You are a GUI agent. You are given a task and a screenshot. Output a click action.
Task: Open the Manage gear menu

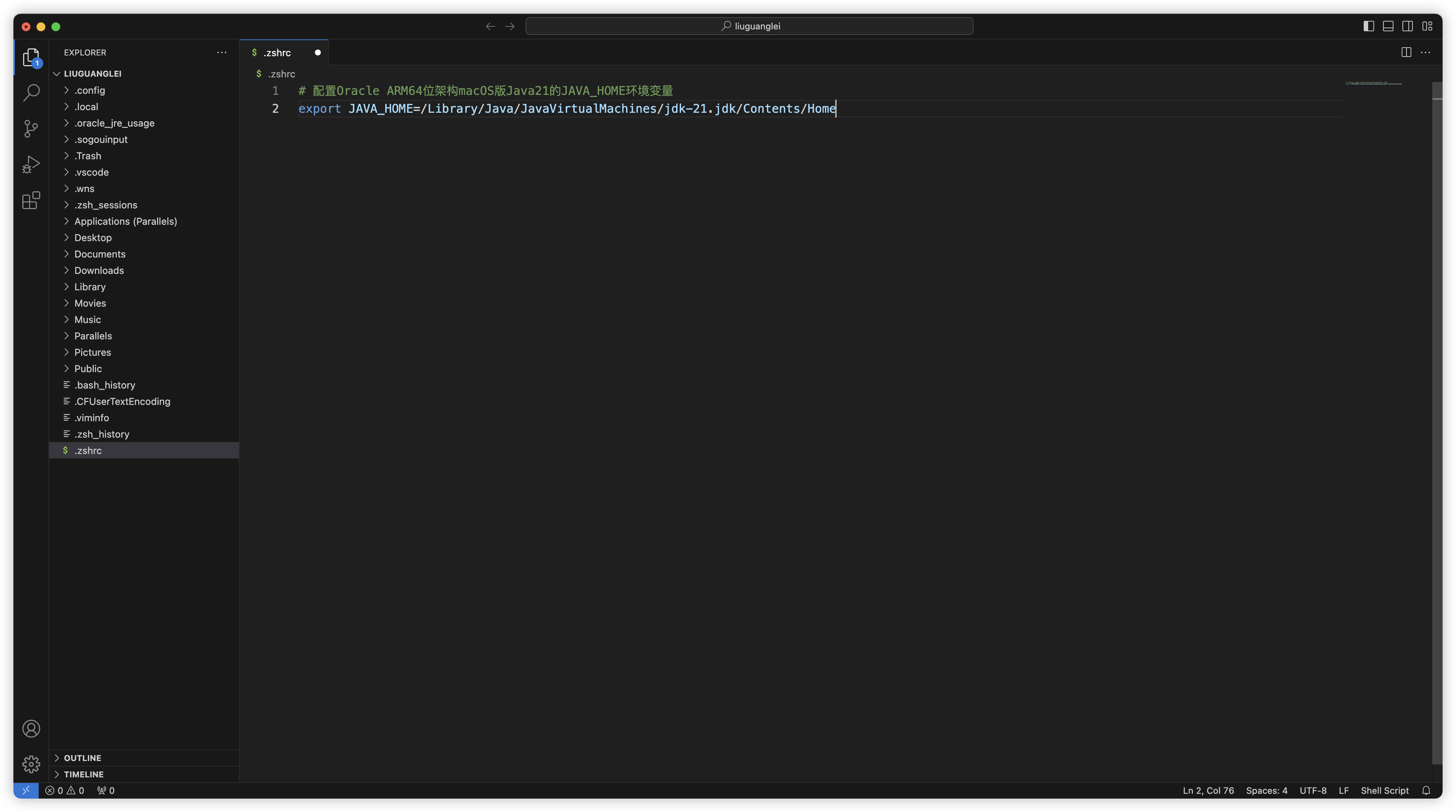click(x=31, y=764)
